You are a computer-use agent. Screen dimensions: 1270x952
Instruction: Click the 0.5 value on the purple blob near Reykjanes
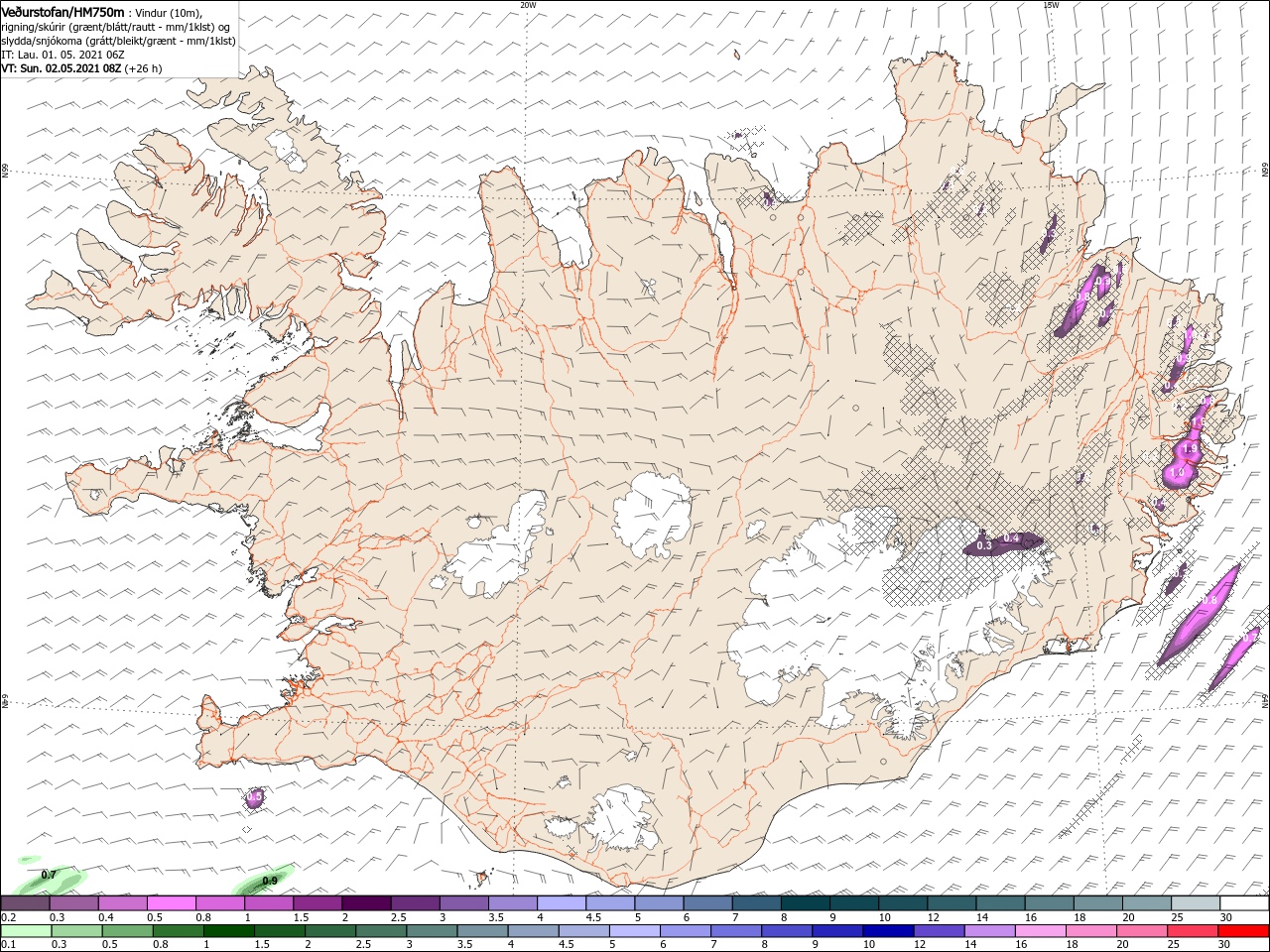point(254,796)
